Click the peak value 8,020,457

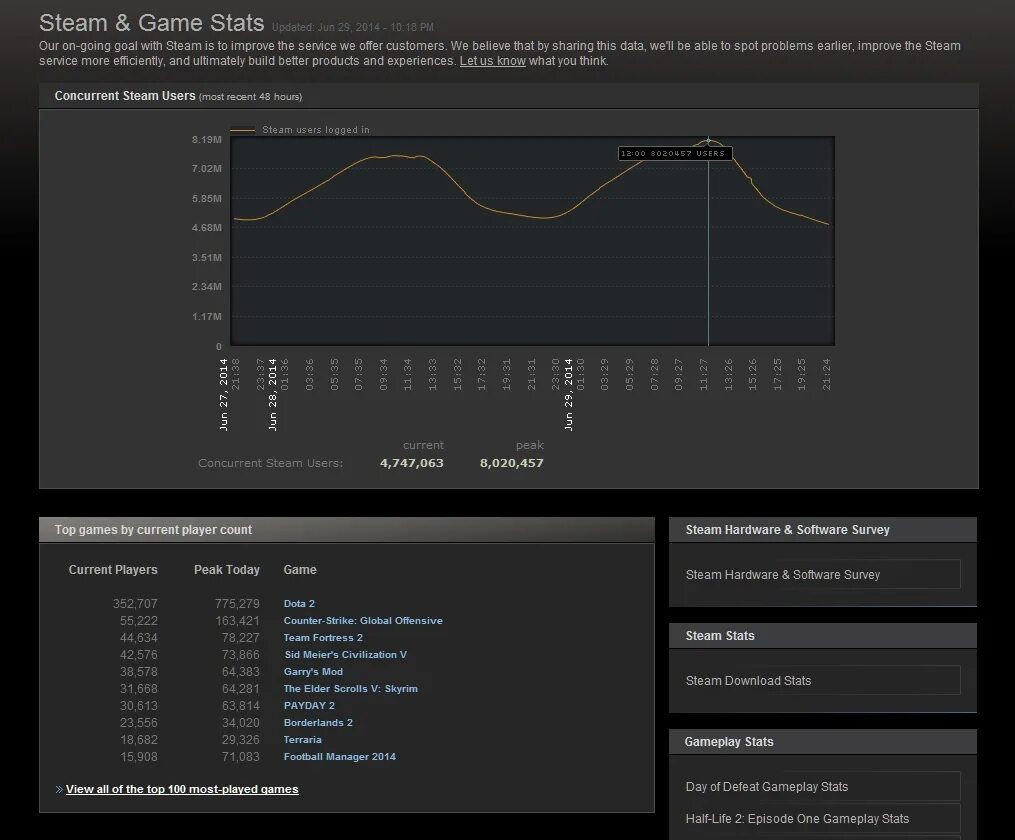pyautogui.click(x=511, y=463)
